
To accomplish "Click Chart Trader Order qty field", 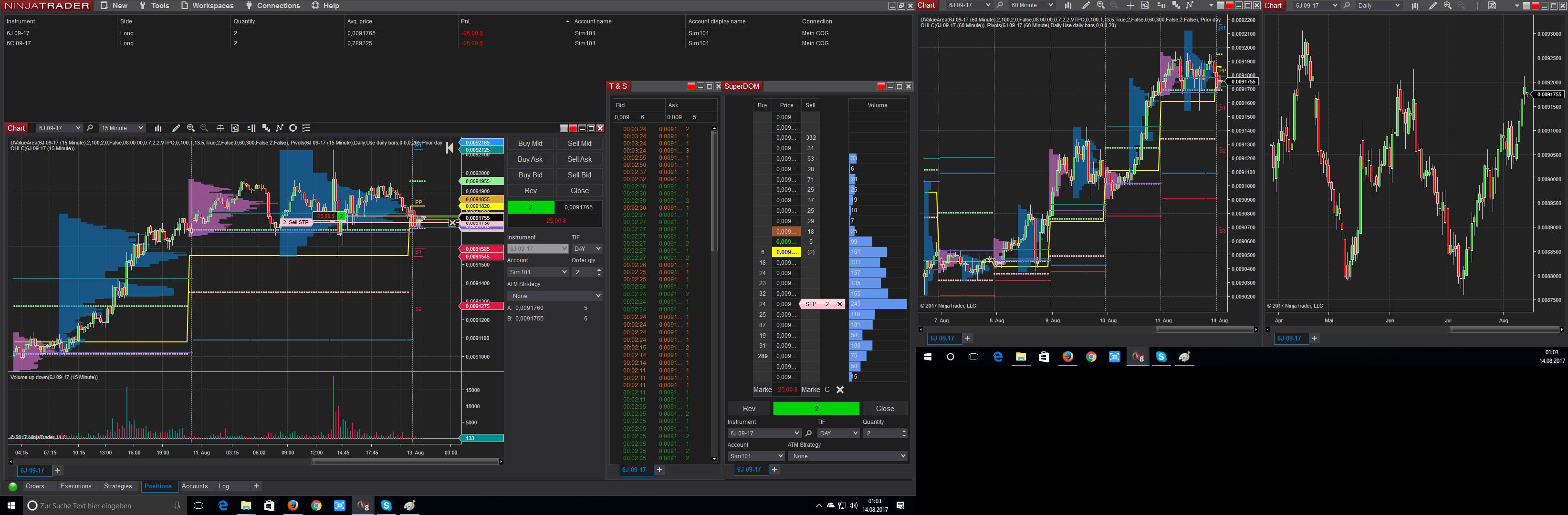I will click(x=587, y=272).
